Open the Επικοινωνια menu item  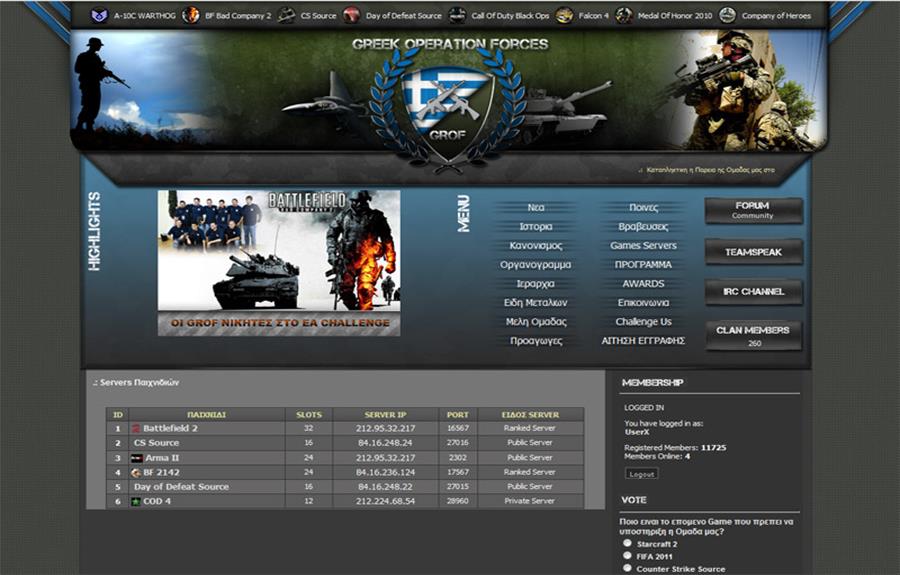point(643,302)
